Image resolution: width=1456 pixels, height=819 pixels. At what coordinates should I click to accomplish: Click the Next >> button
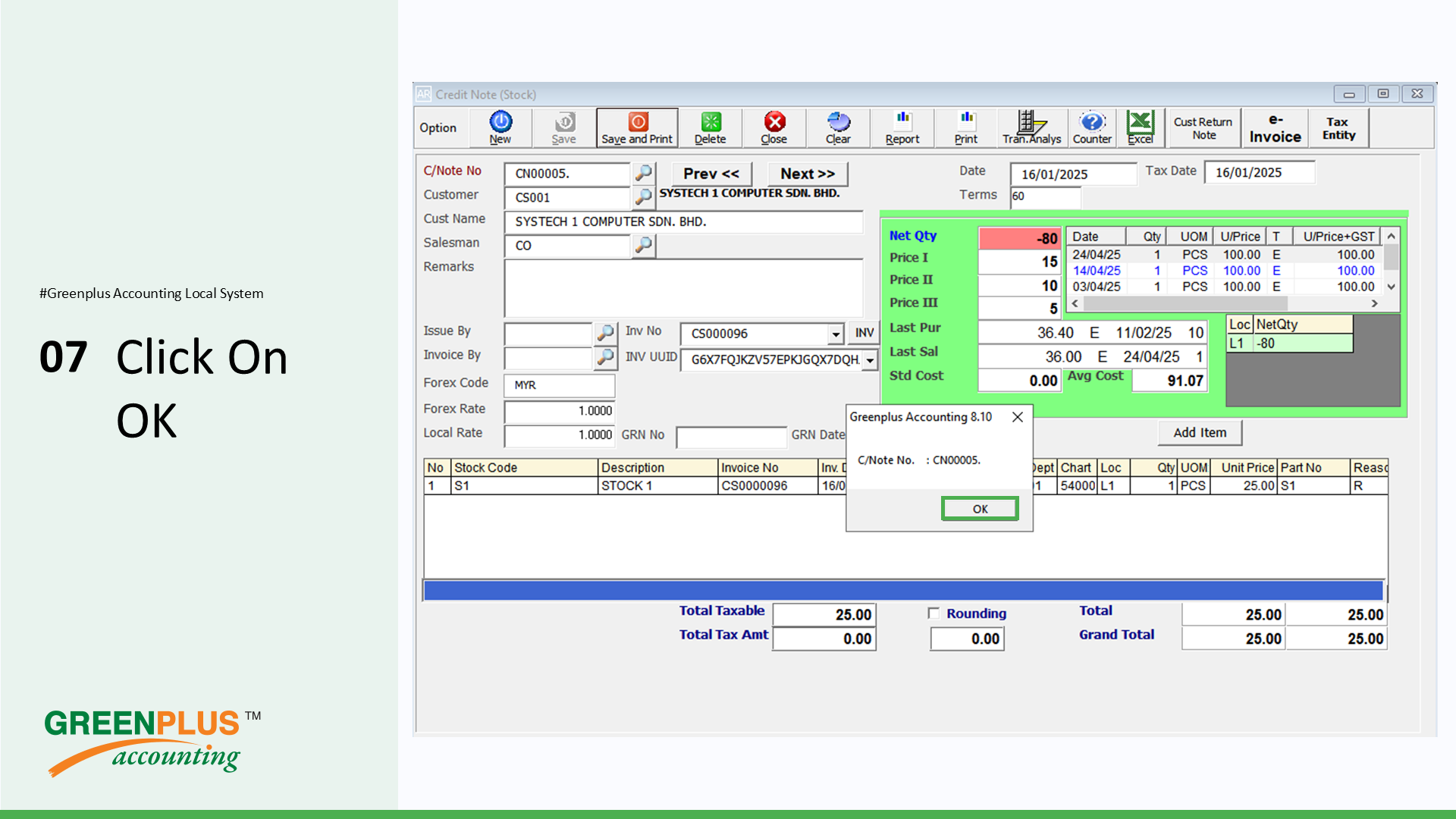807,174
